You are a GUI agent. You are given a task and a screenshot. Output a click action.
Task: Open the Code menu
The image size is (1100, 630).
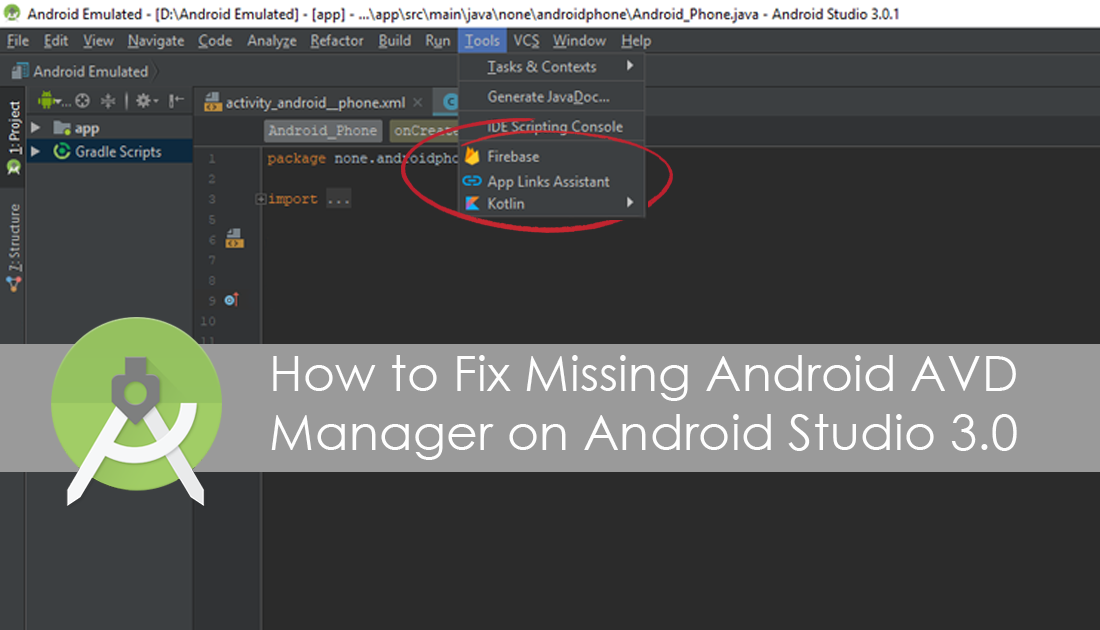point(215,41)
